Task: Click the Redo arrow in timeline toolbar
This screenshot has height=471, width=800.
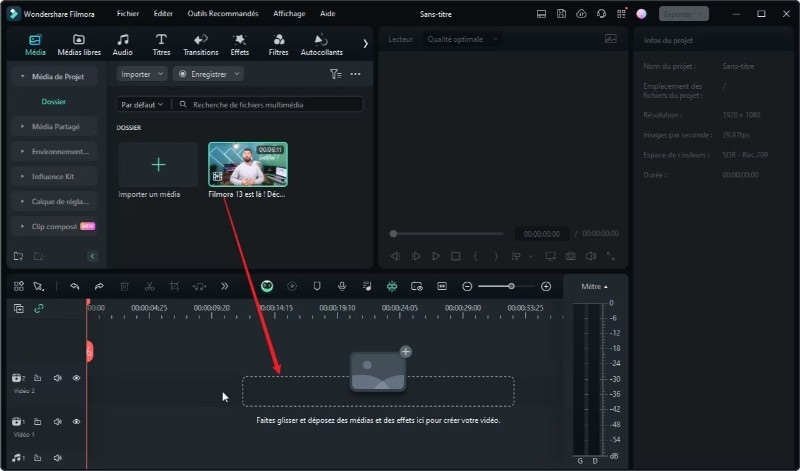Action: coord(99,286)
